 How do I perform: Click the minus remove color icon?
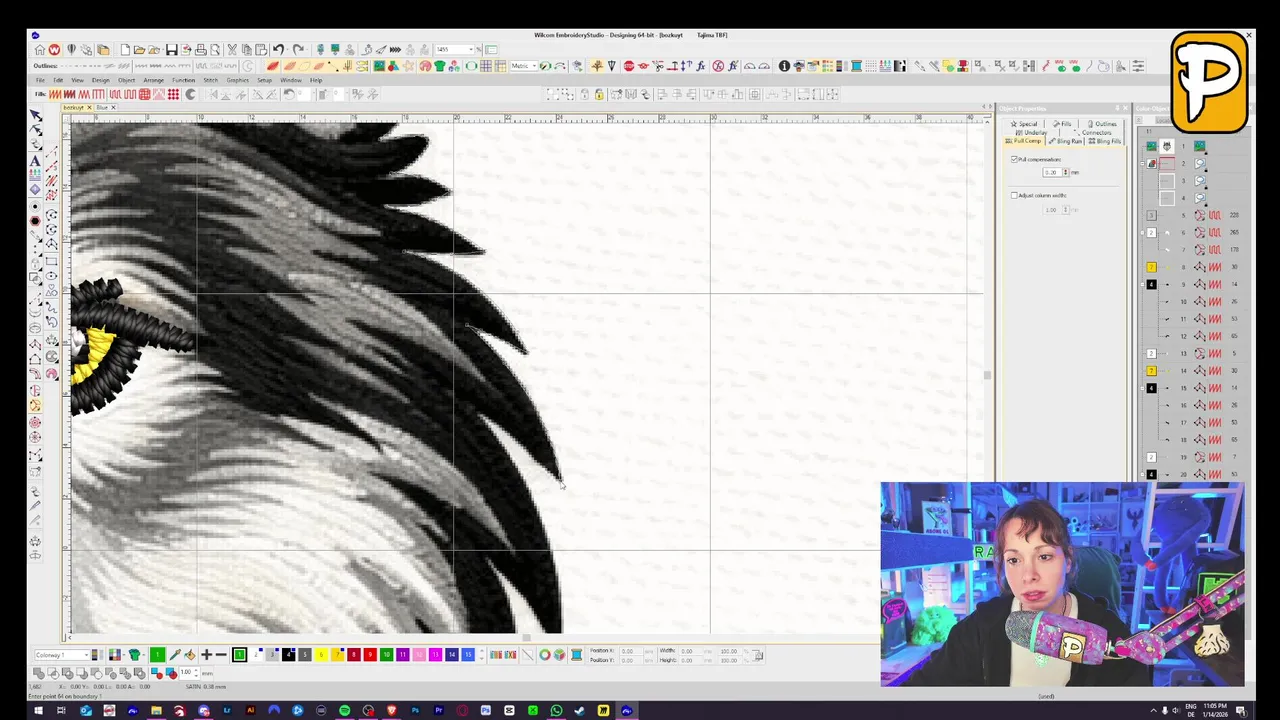(221, 655)
